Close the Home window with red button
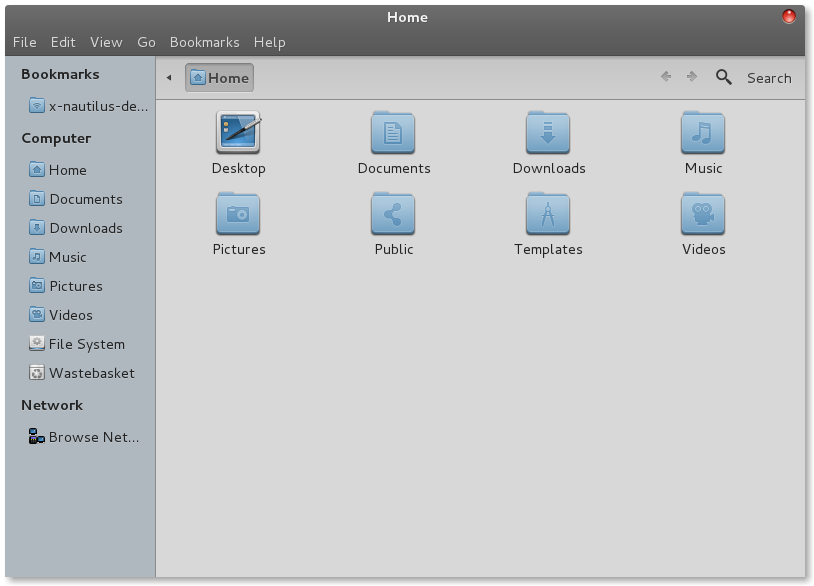814x586 pixels. 789,17
